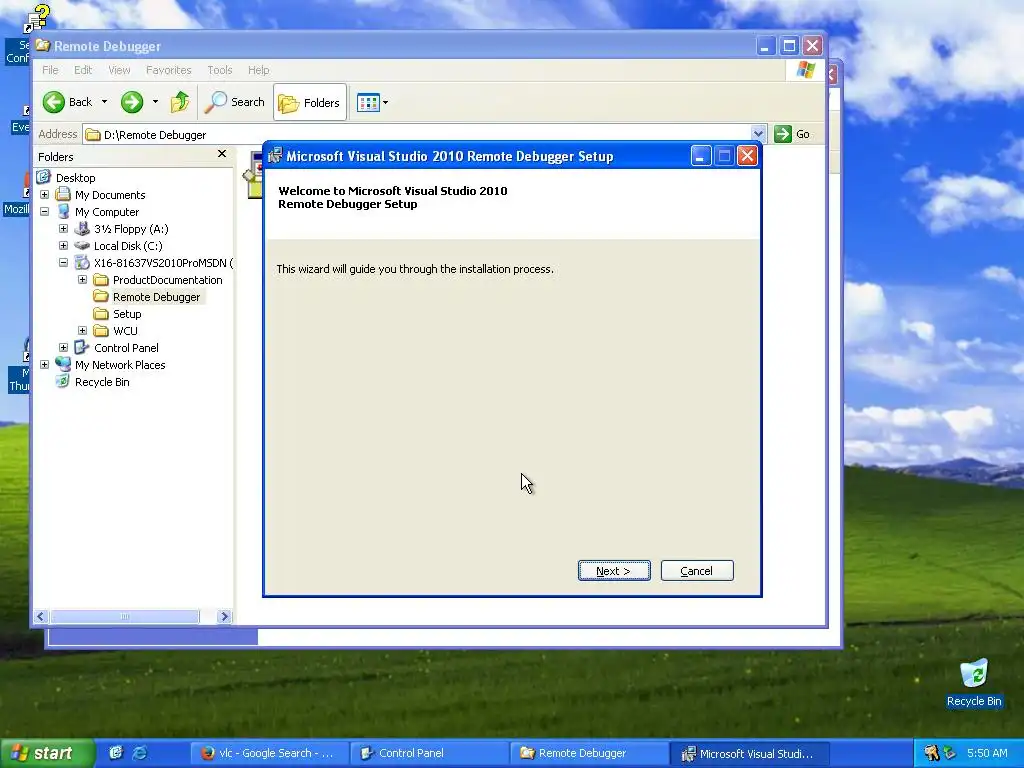Expand the My Documents tree node
The image size is (1024, 768).
pyautogui.click(x=44, y=195)
